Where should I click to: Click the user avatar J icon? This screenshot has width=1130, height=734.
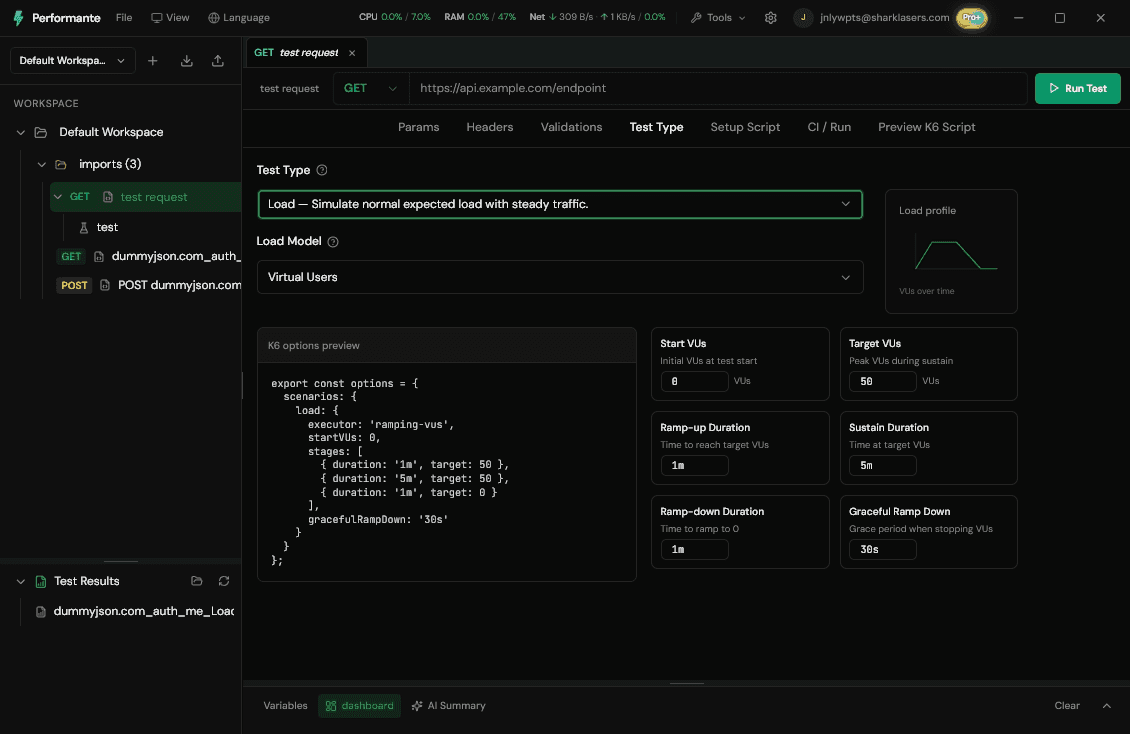coord(803,17)
